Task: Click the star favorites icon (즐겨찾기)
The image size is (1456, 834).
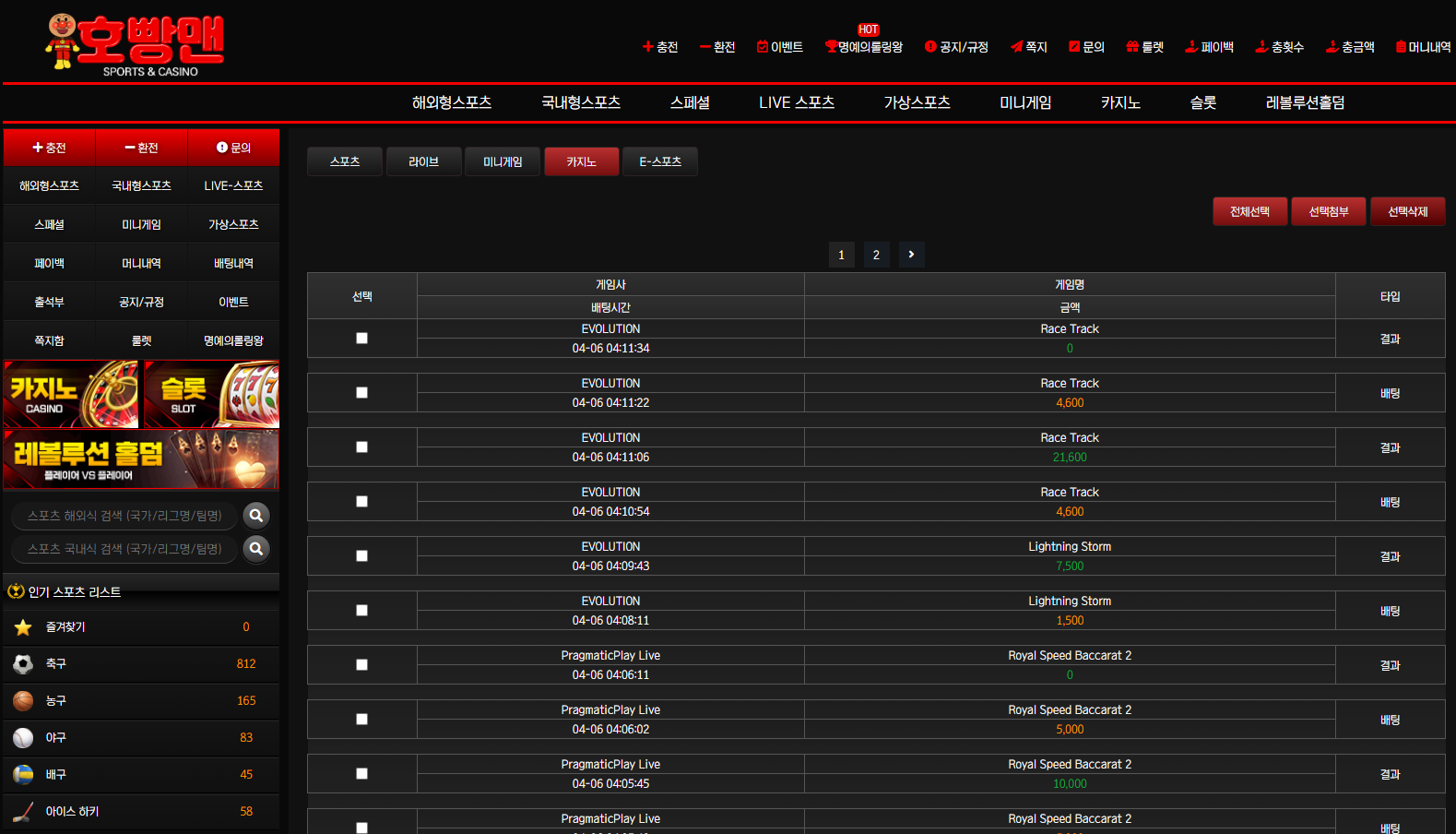Action: [x=23, y=627]
